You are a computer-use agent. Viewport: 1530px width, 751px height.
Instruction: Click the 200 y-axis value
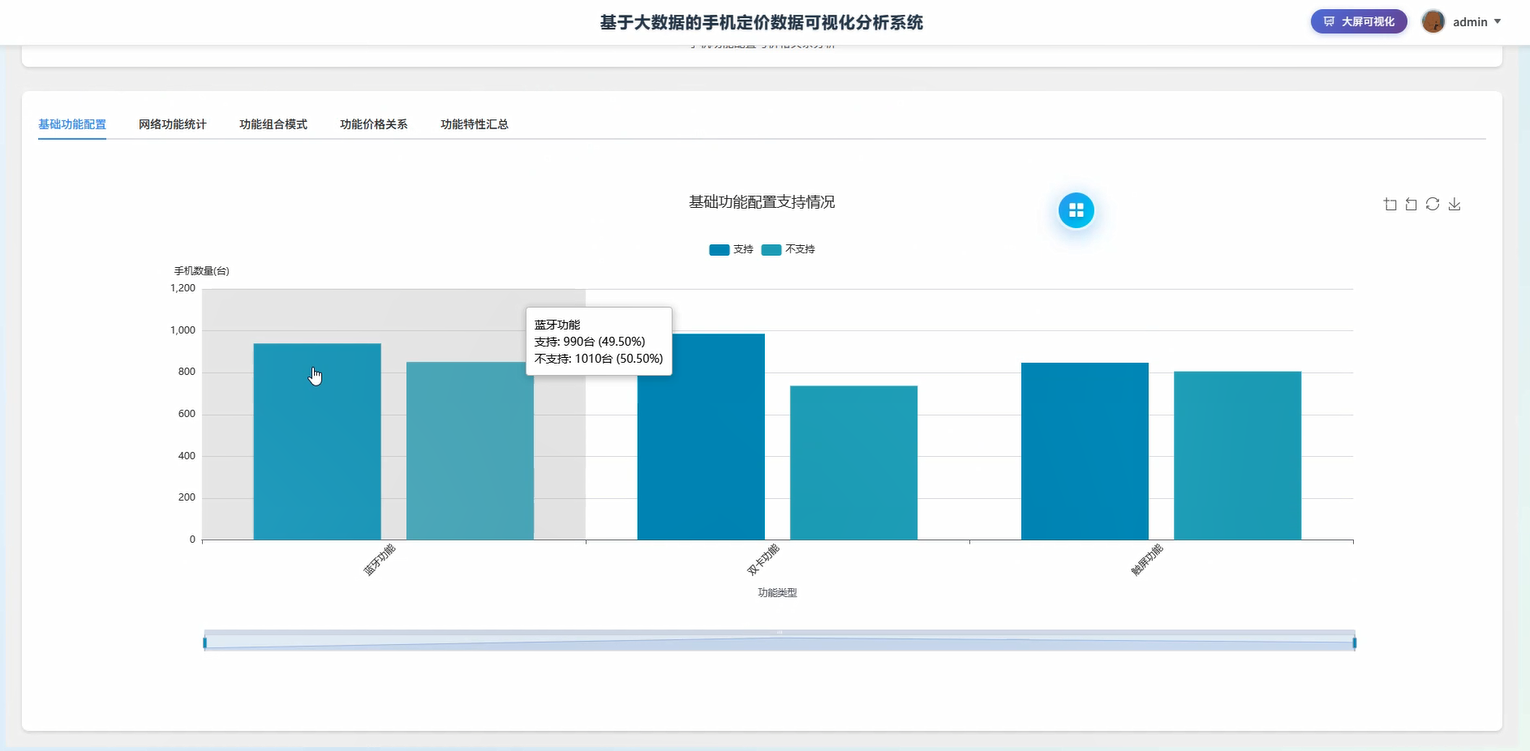pyautogui.click(x=186, y=498)
